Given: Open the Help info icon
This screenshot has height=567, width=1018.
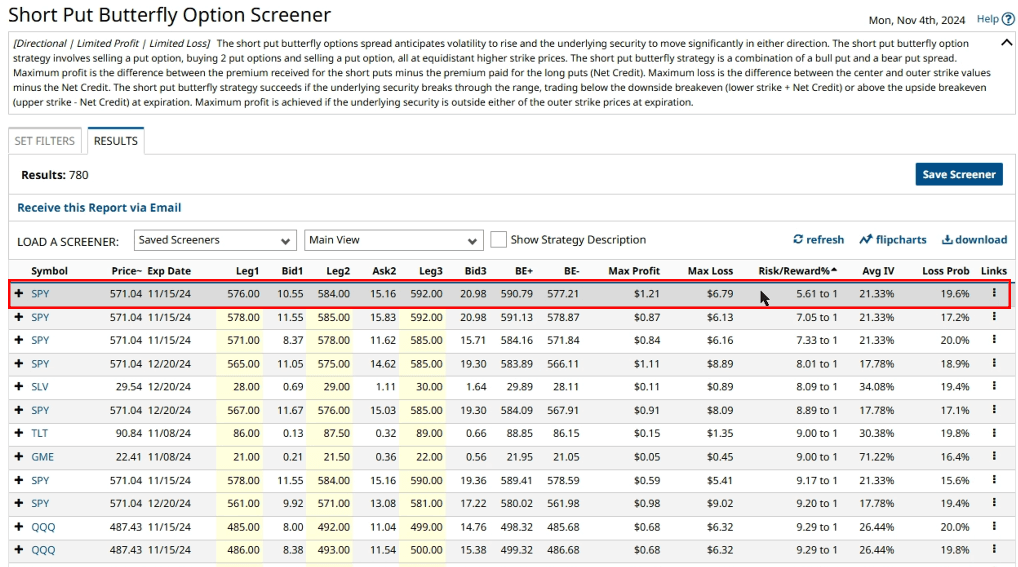Looking at the screenshot, I should click(x=1006, y=19).
